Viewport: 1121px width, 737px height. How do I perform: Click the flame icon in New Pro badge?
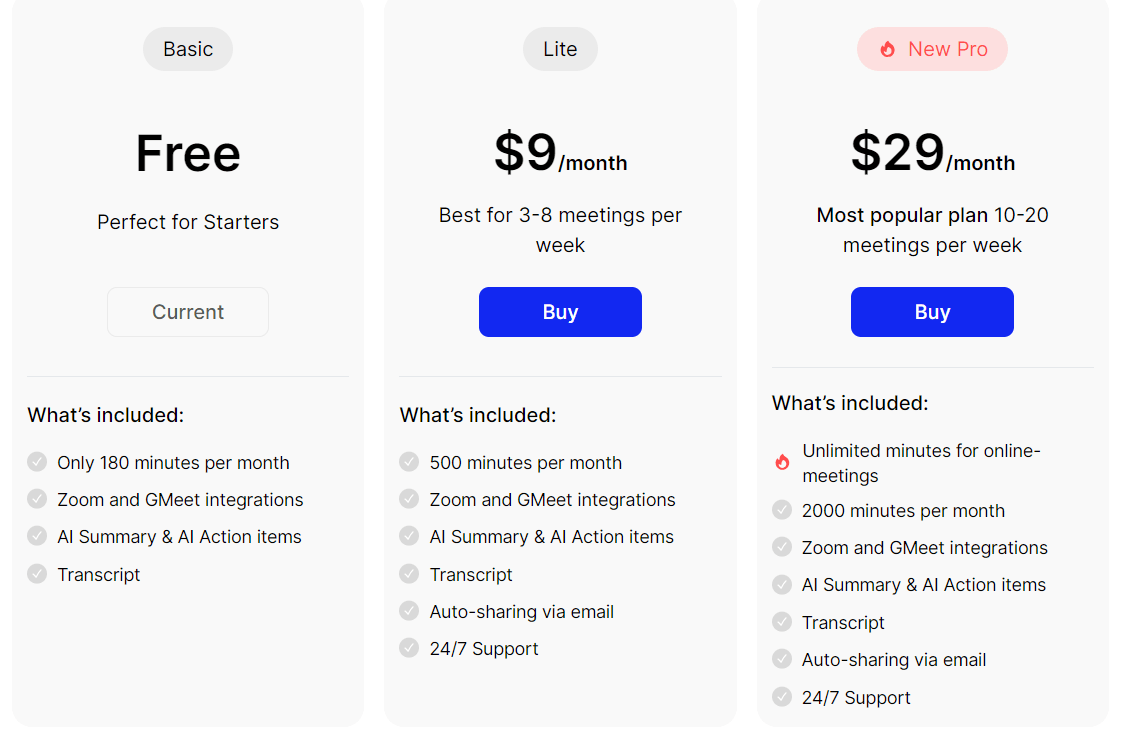coord(887,49)
